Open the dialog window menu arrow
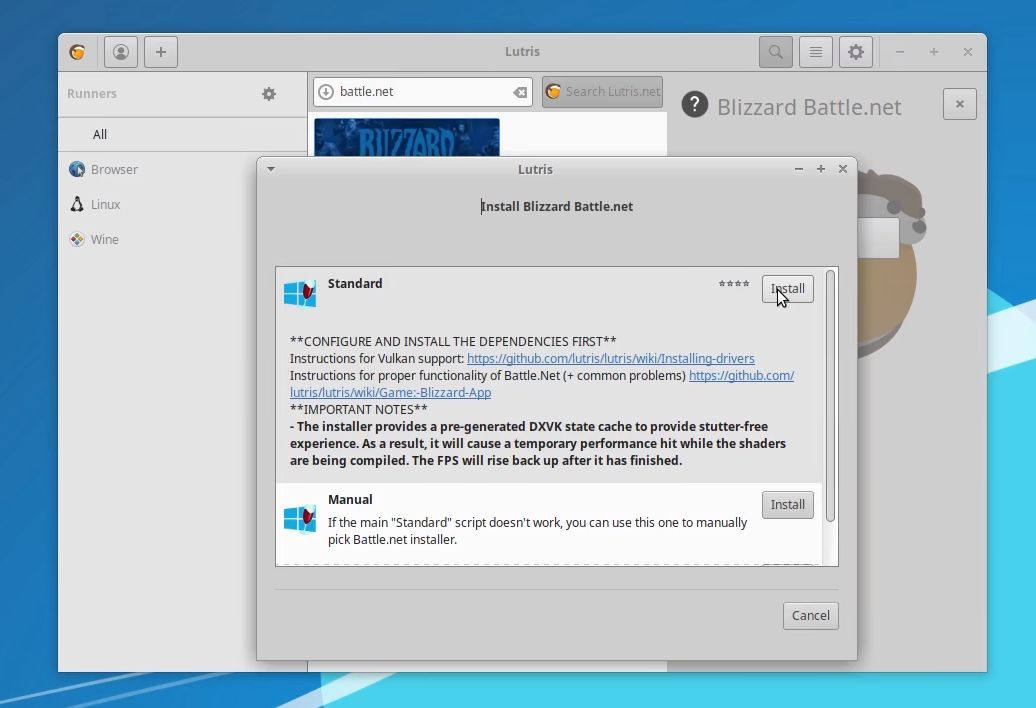The width and height of the screenshot is (1036, 708). point(271,169)
